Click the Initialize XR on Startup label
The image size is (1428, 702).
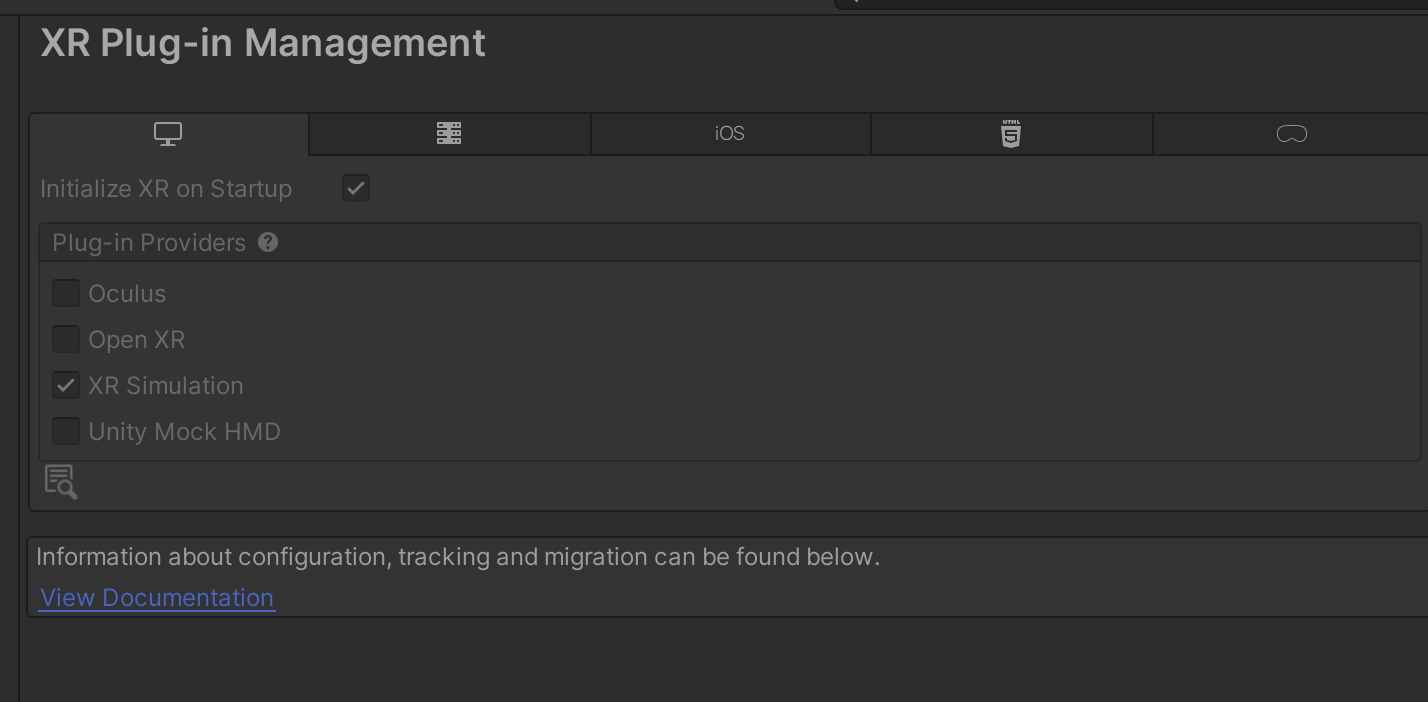(x=166, y=189)
